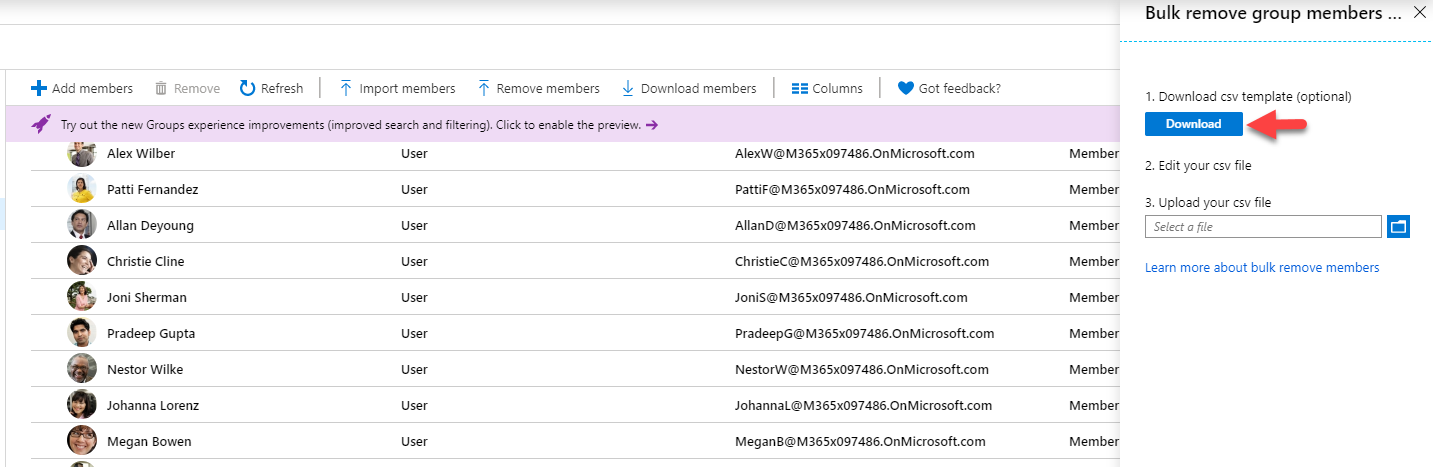Select Megan Bowen's email address
Image resolution: width=1433 pixels, height=467 pixels.
860,441
